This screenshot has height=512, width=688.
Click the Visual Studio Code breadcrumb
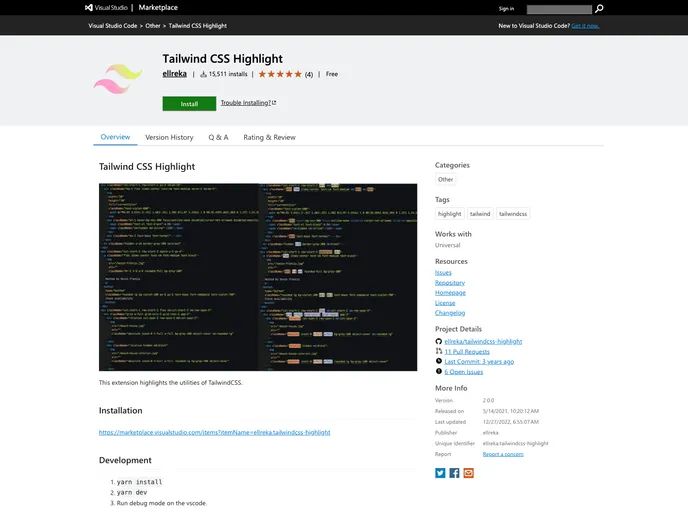[x=113, y=26]
